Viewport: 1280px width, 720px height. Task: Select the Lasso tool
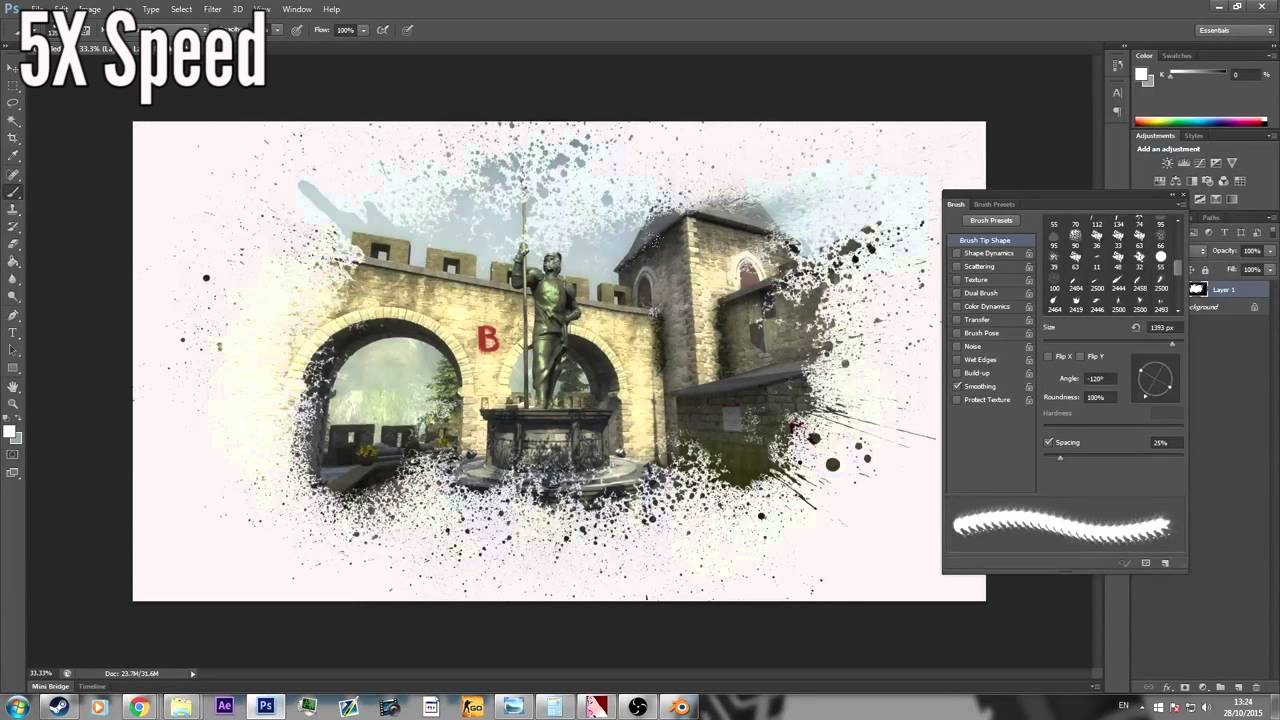point(13,103)
